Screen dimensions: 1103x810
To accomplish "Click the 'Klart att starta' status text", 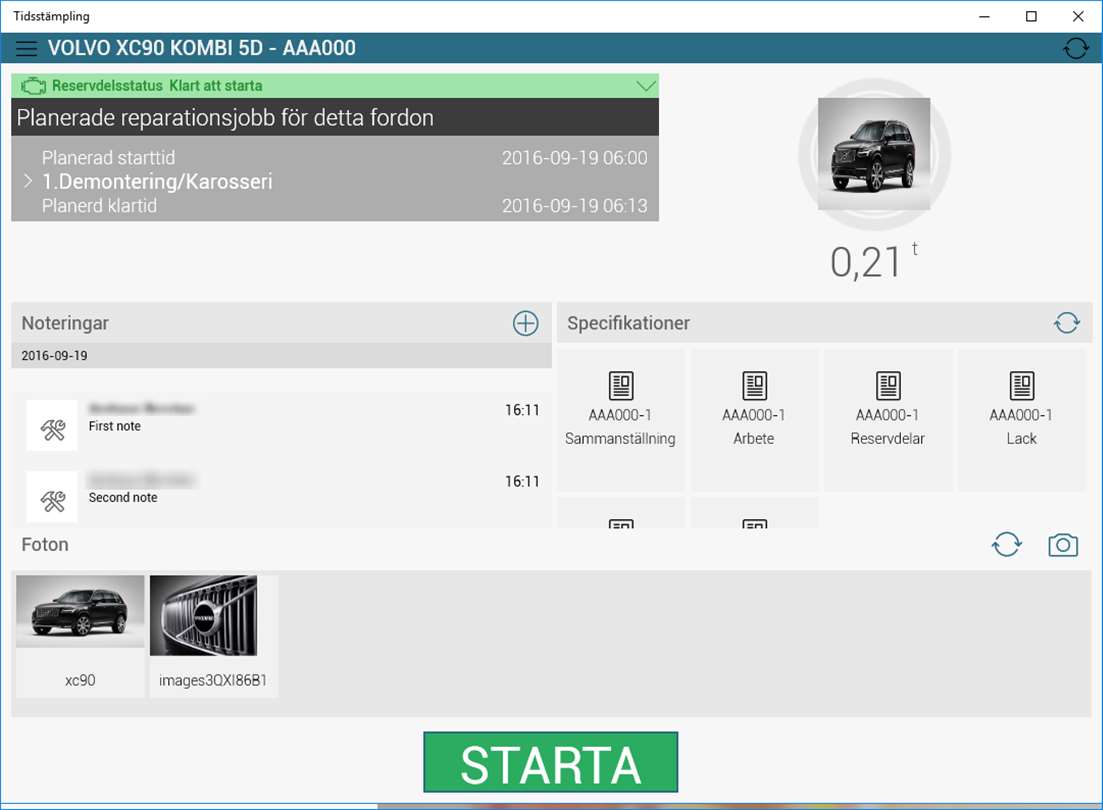I will pyautogui.click(x=216, y=86).
